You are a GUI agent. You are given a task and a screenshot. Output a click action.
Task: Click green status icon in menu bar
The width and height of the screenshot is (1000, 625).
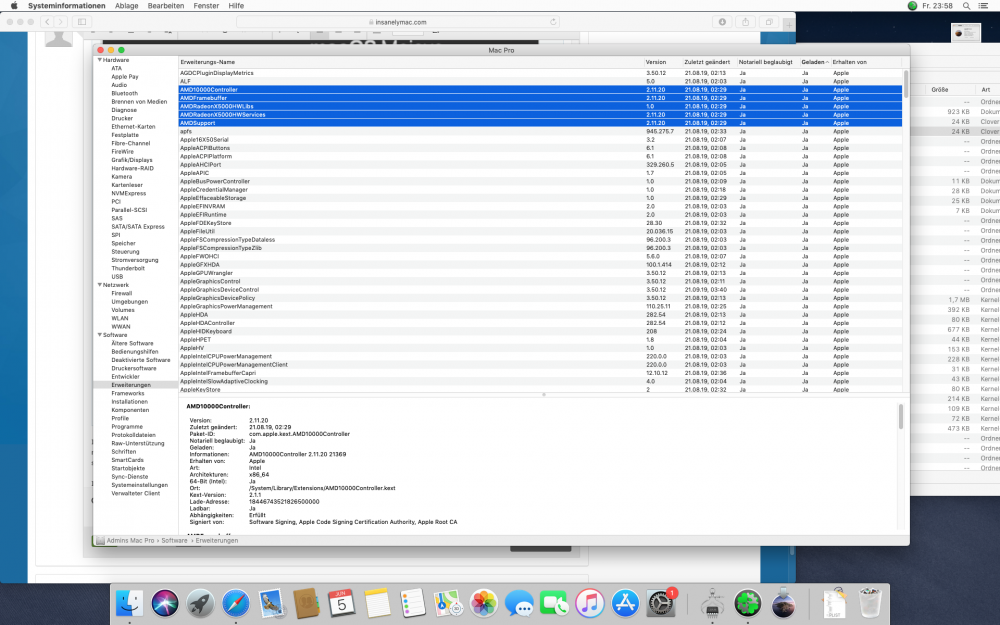click(912, 6)
